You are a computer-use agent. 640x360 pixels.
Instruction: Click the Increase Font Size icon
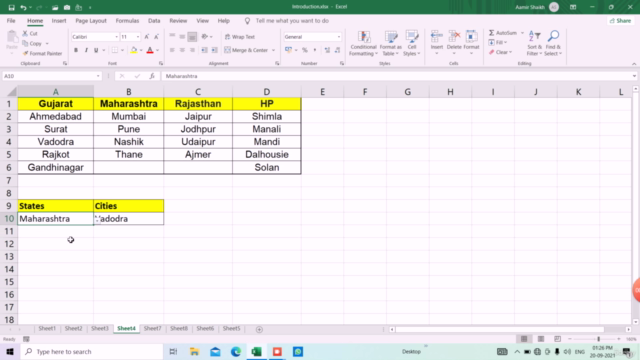point(147,37)
